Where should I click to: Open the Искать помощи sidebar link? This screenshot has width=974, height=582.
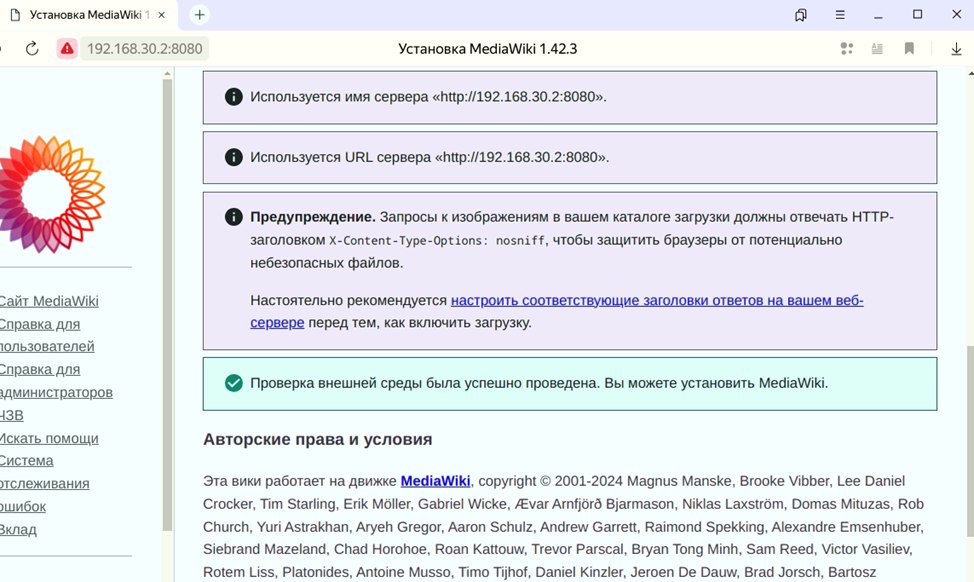pos(49,439)
